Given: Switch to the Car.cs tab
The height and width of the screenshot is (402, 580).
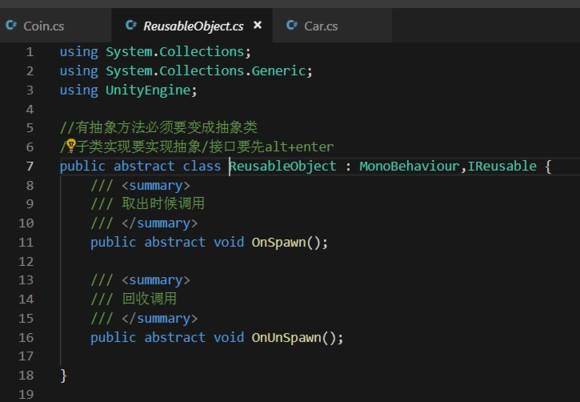Looking at the screenshot, I should 321,26.
